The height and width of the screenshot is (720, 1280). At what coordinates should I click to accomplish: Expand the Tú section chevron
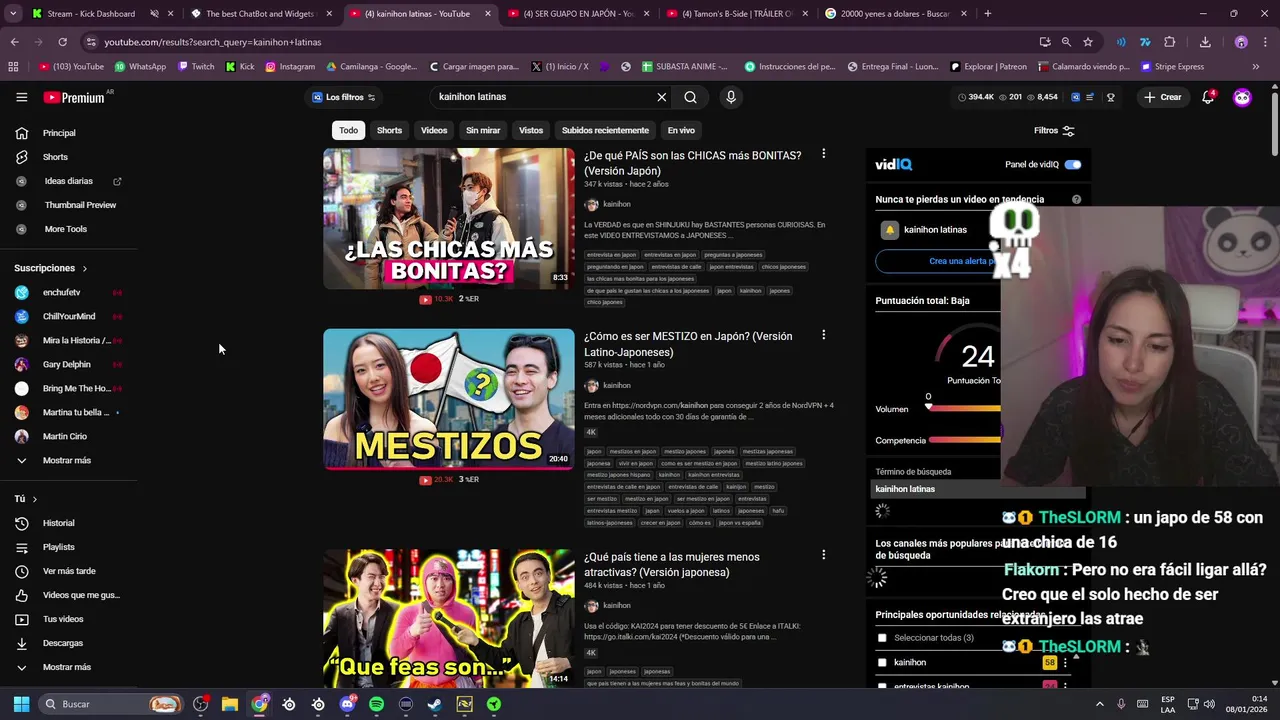(x=34, y=499)
